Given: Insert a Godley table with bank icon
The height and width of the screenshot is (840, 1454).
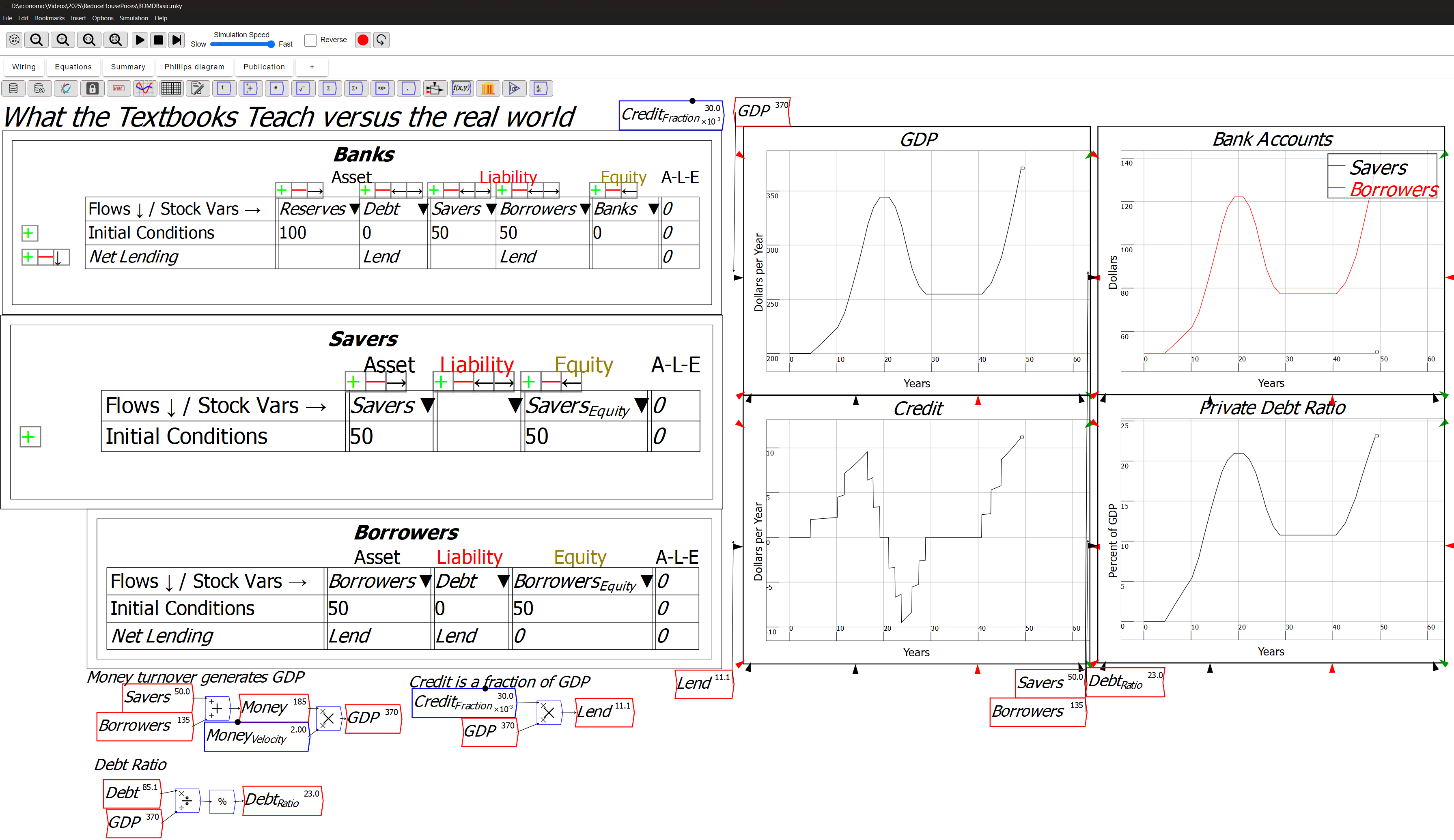Looking at the screenshot, I should [x=487, y=88].
